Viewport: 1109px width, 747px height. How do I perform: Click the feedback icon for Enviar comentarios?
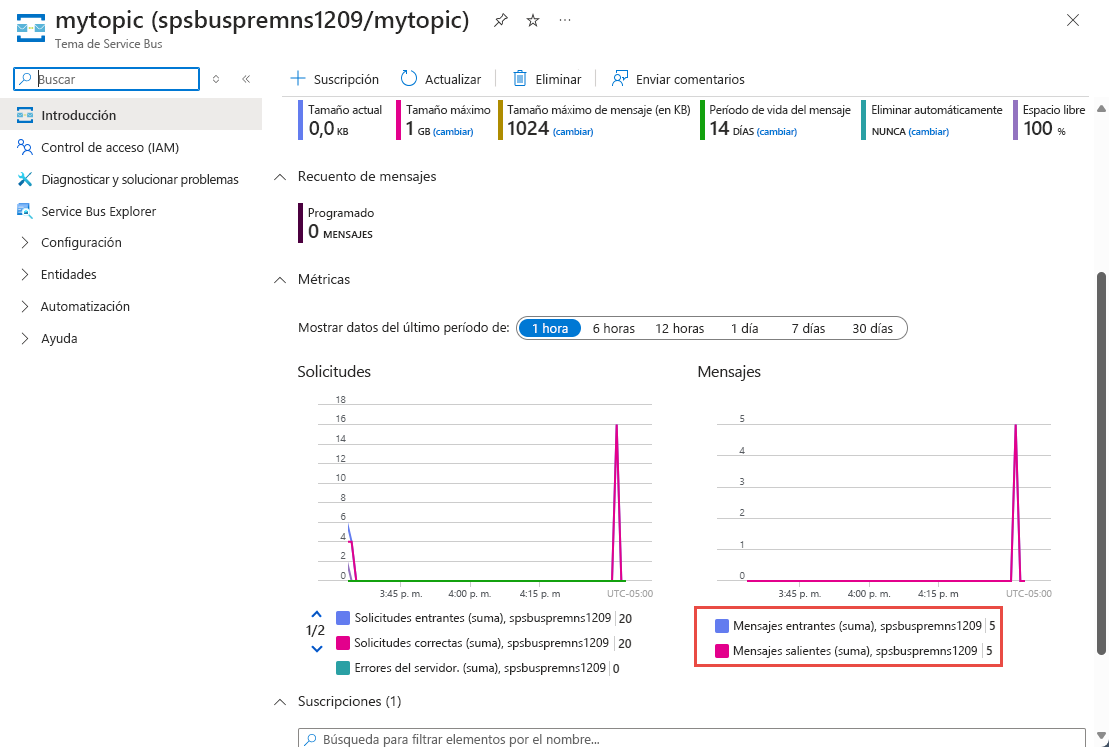coord(620,79)
